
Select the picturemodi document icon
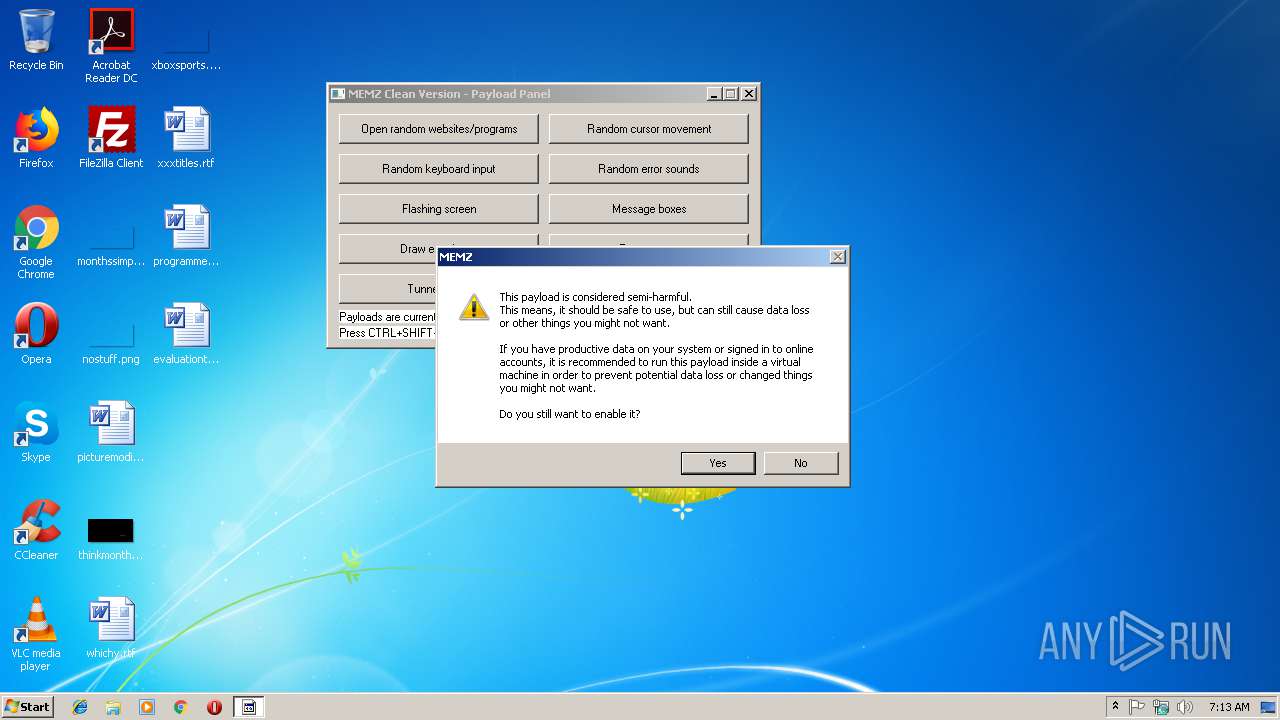(111, 432)
